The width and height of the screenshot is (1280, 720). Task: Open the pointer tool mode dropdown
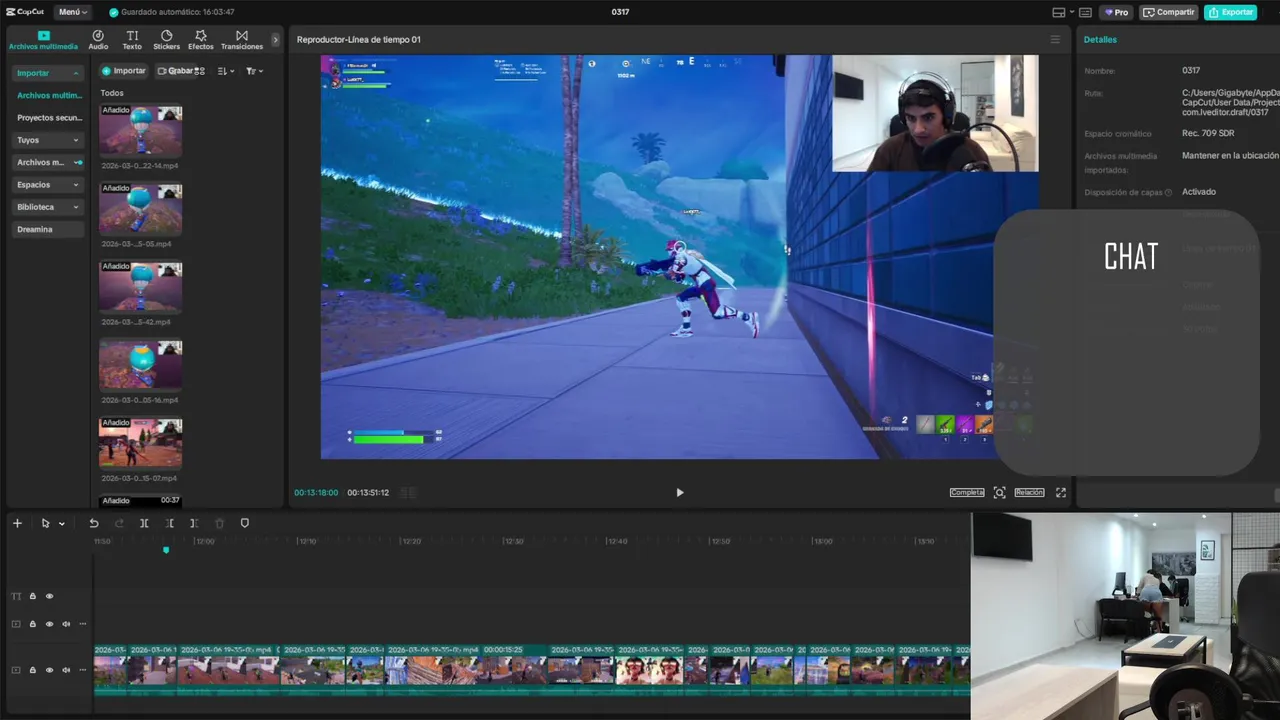61,523
